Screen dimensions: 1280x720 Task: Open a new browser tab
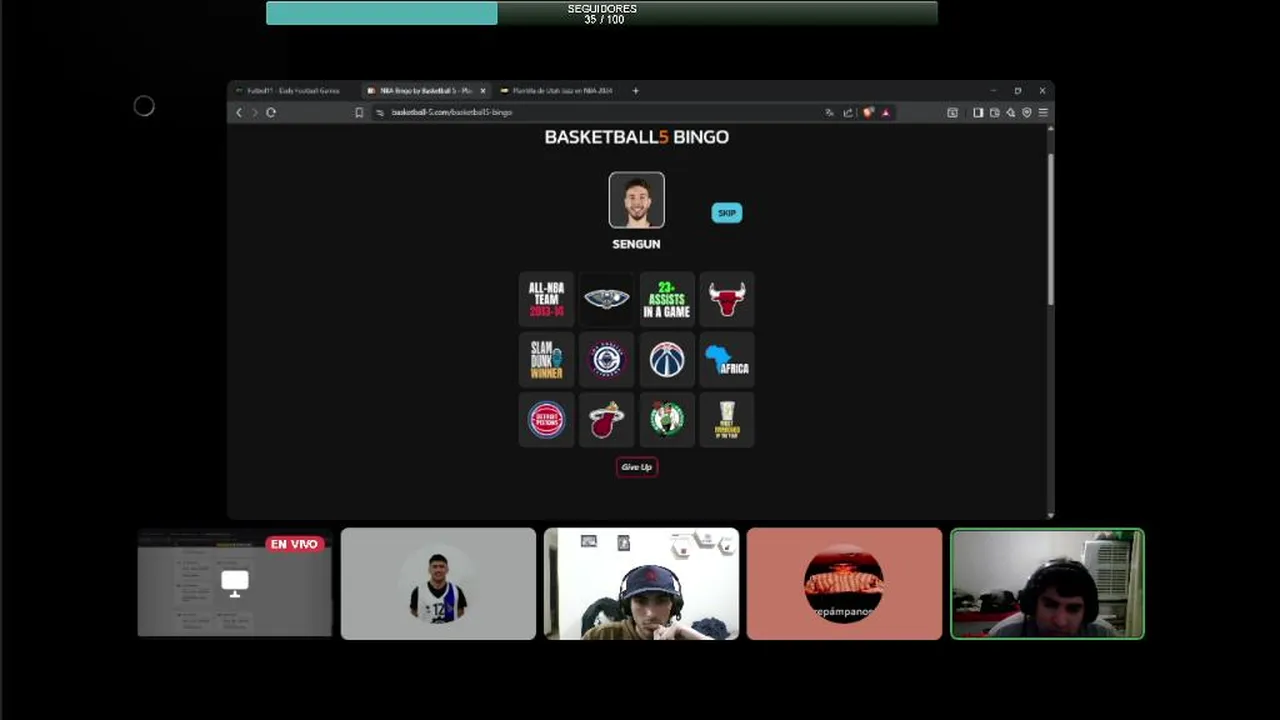[635, 91]
